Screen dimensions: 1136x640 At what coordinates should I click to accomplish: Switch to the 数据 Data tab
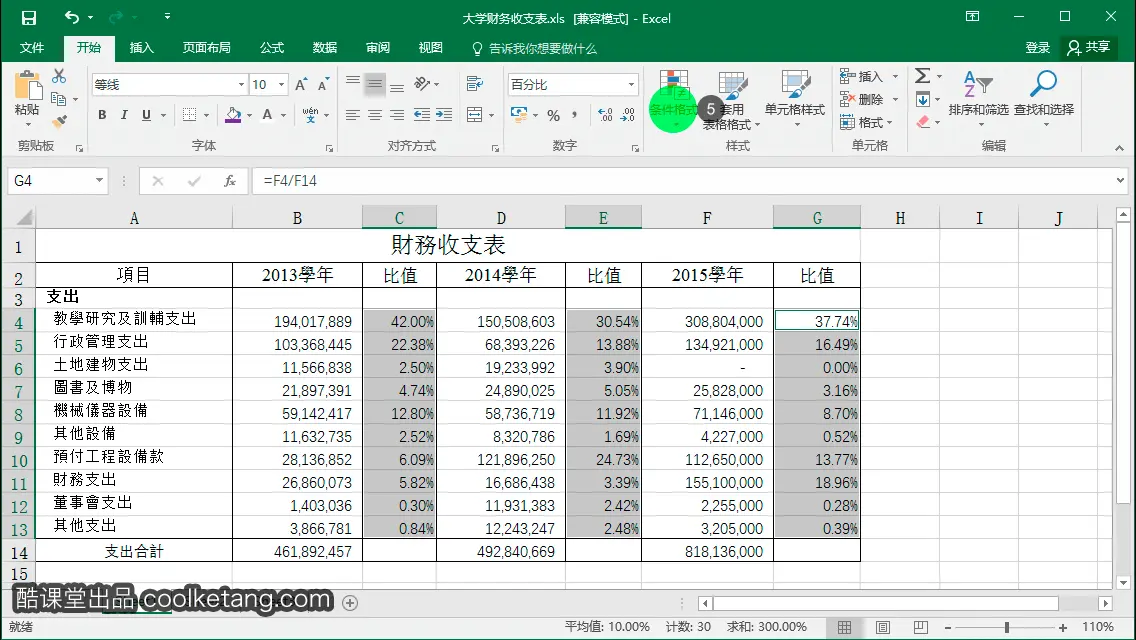[325, 48]
